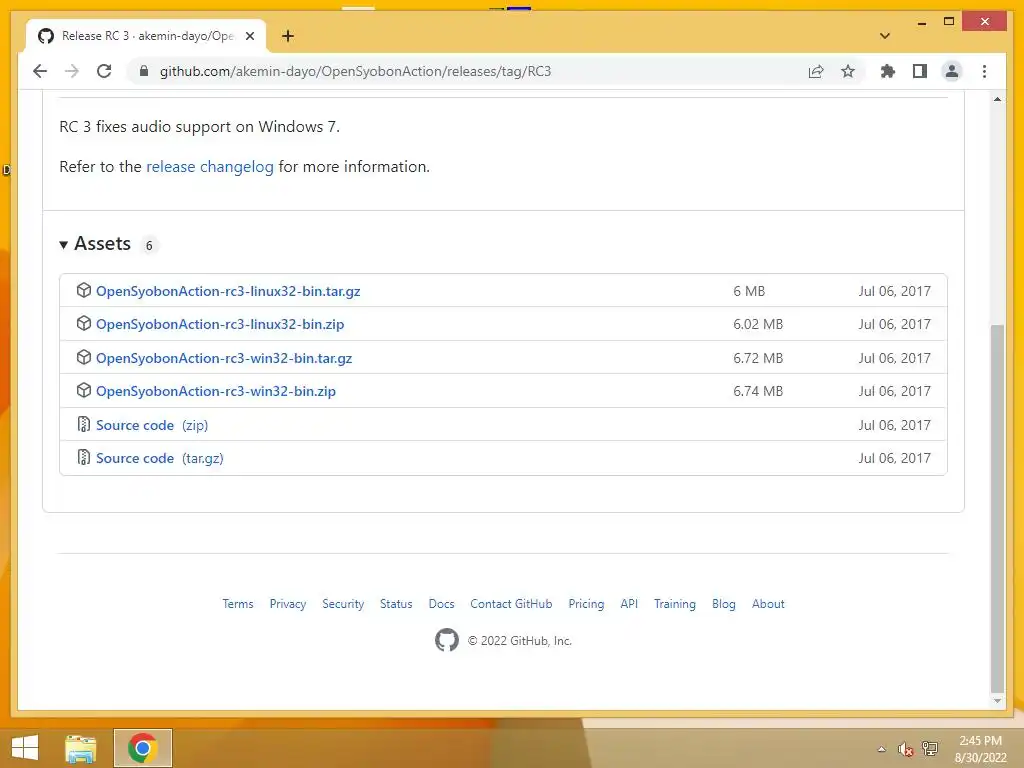Screen dimensions: 1024x768
Task: Open the tab search dropdown arrow
Action: pos(884,36)
